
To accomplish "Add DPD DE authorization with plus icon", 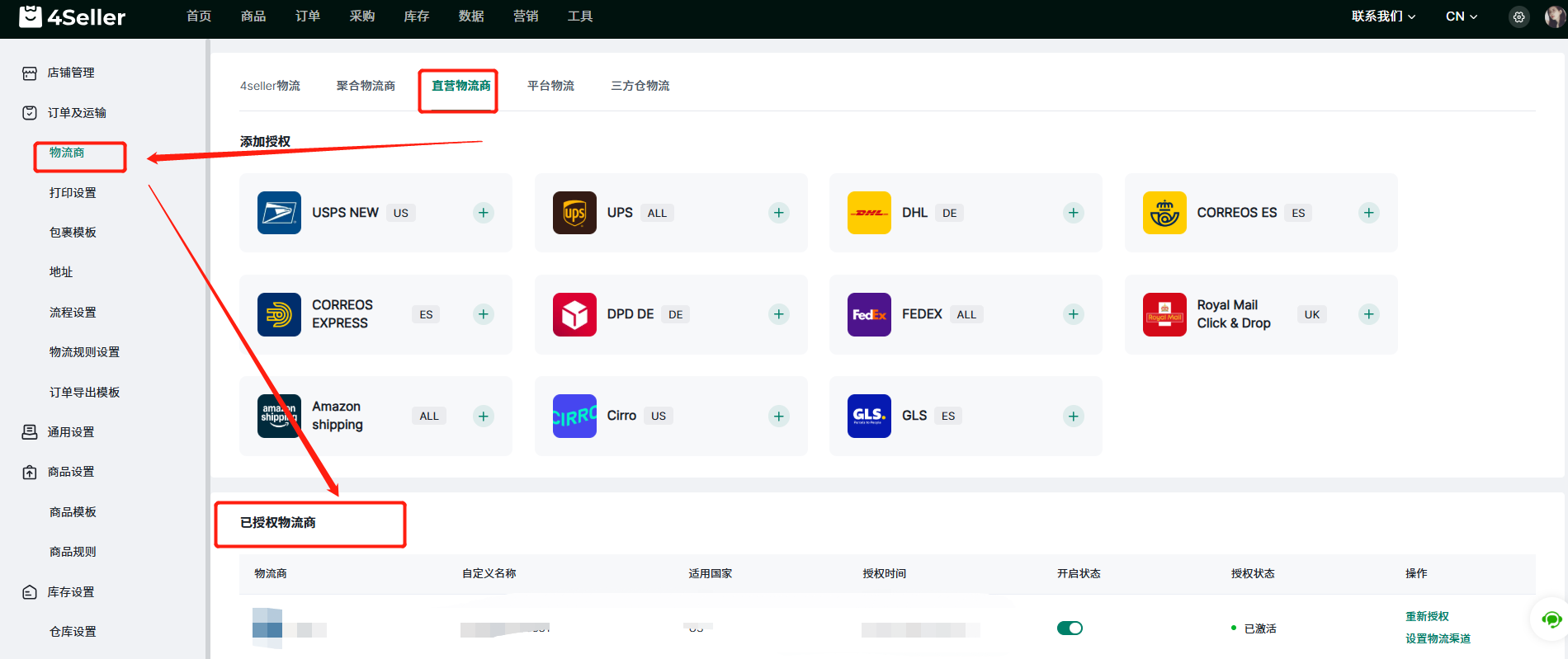I will (779, 314).
